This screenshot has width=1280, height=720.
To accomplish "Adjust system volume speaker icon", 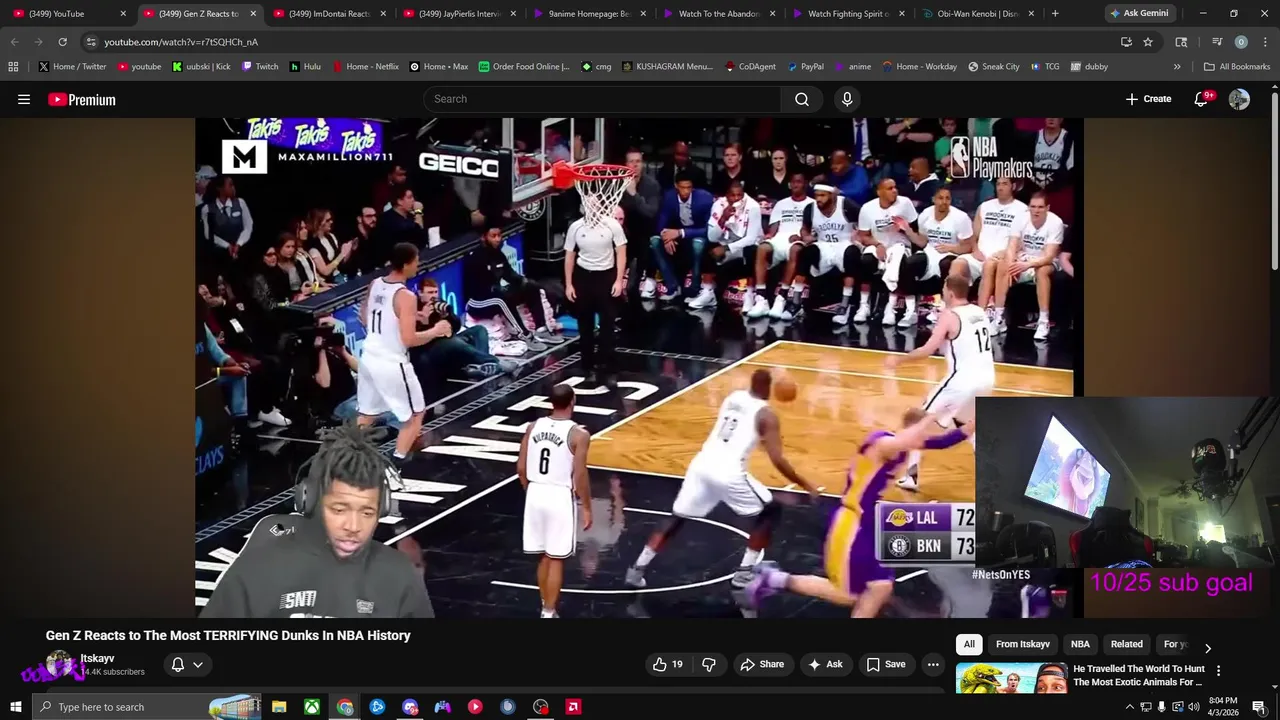I will pos(1193,707).
